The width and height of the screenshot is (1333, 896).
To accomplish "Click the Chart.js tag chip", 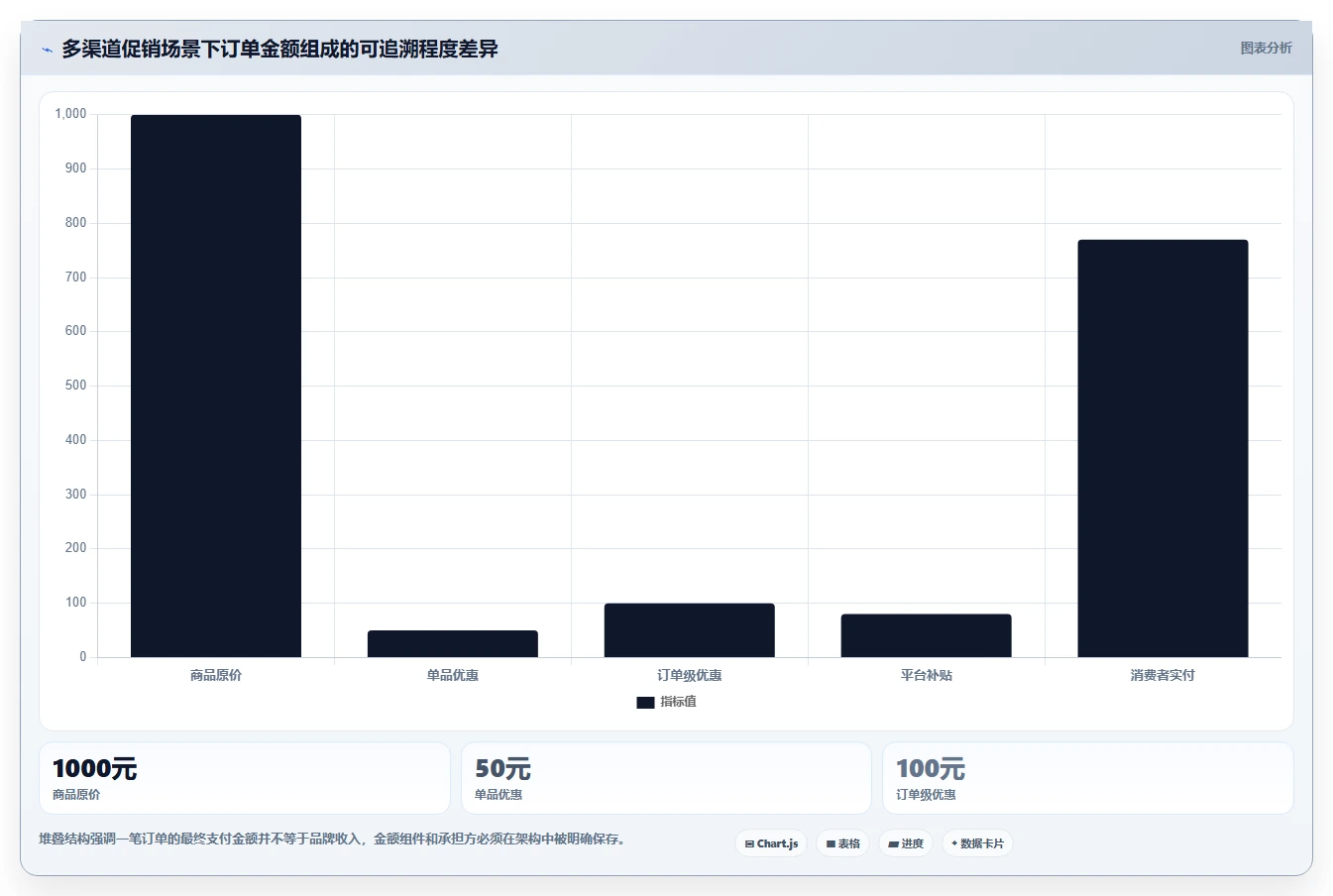I will click(771, 843).
